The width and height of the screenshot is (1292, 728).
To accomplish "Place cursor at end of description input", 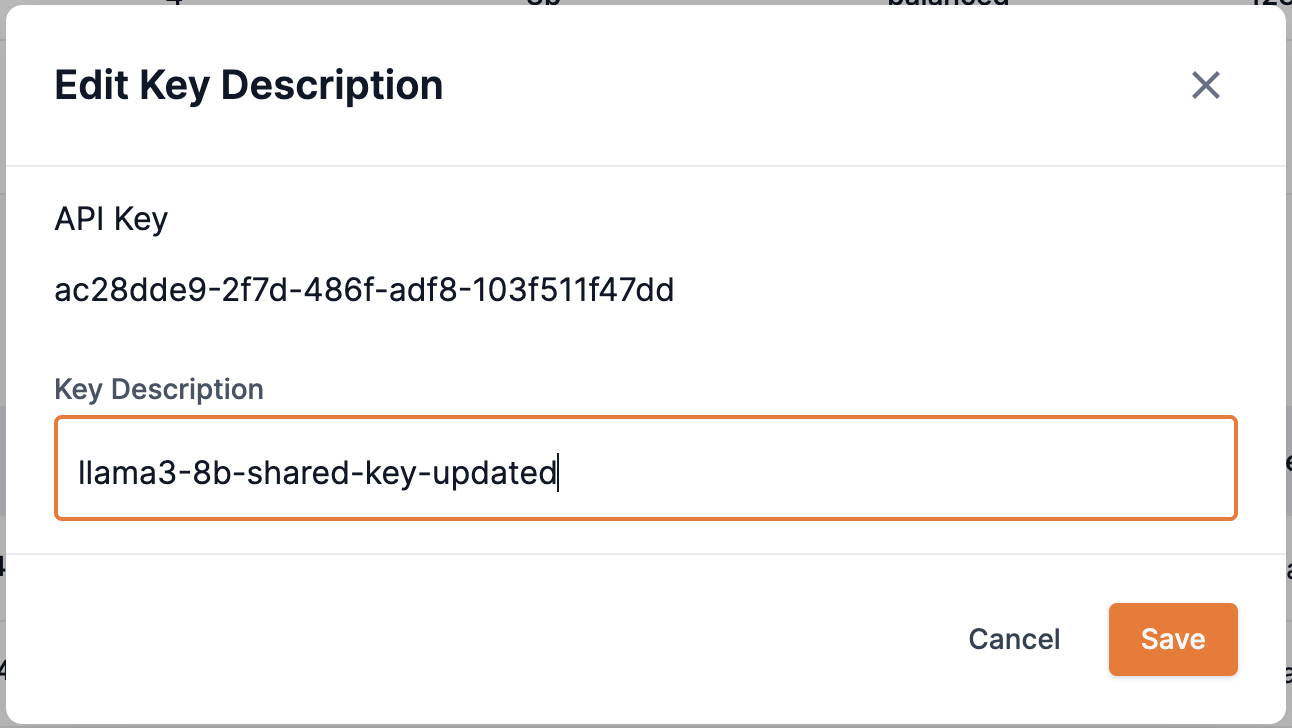I will [x=557, y=472].
